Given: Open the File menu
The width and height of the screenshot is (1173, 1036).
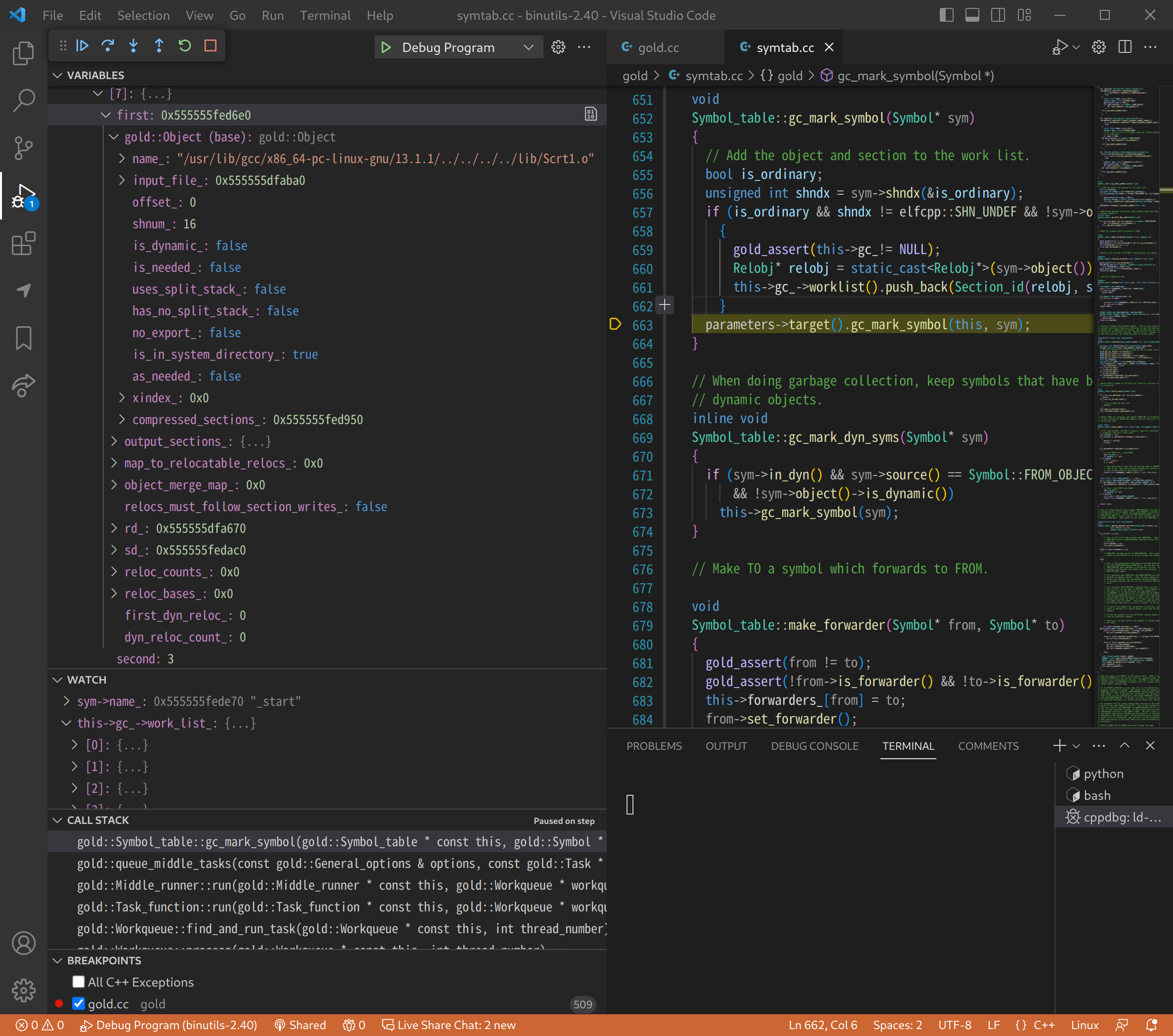Looking at the screenshot, I should (53, 15).
